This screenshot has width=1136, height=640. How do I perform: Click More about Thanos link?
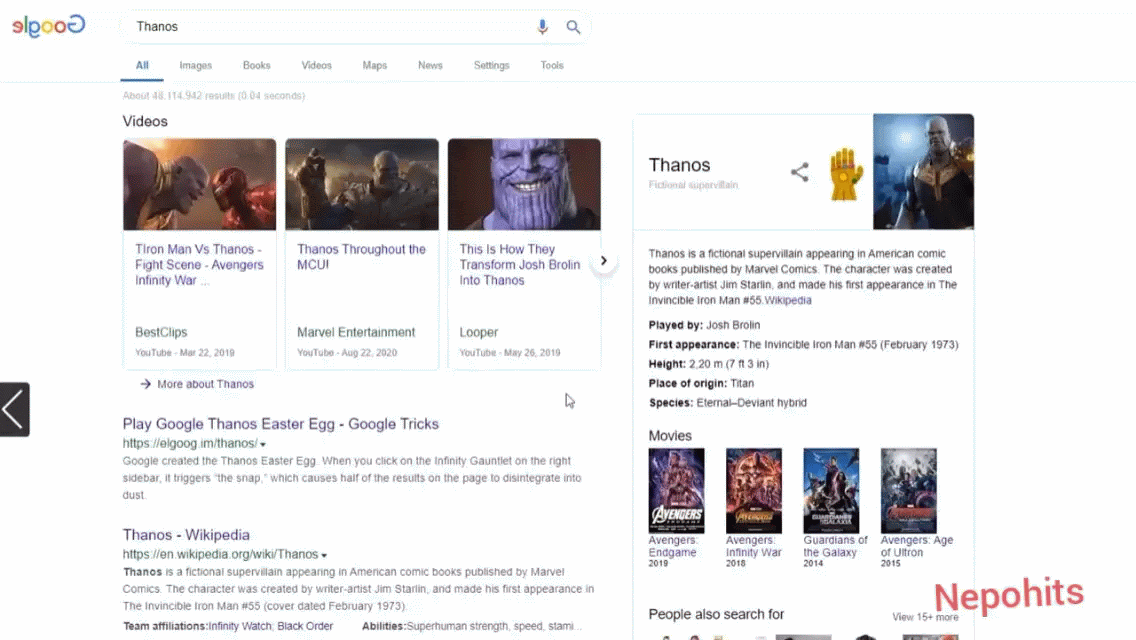(205, 384)
